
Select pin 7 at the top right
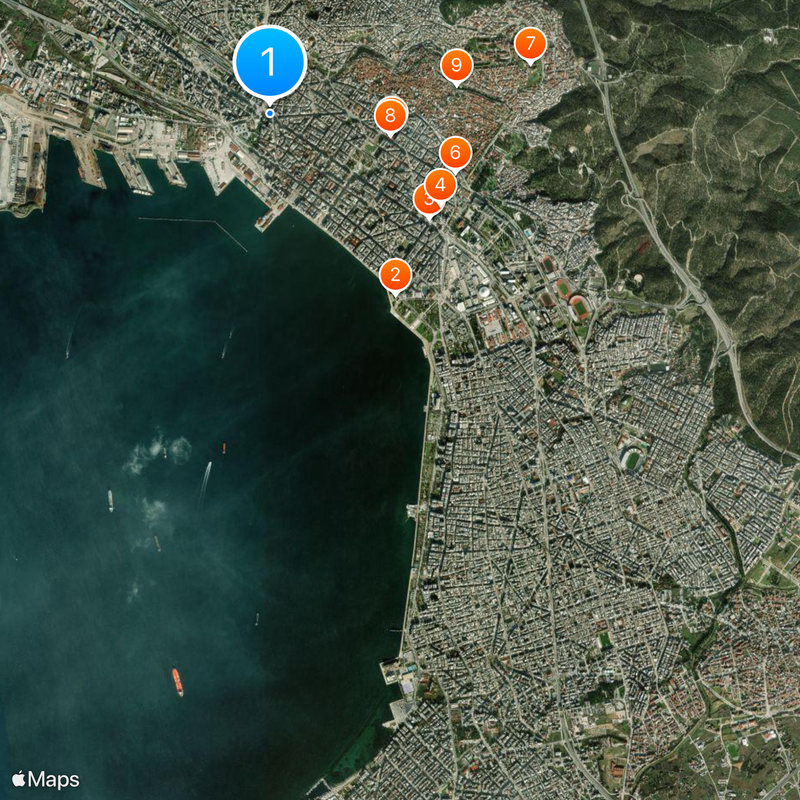click(x=532, y=44)
